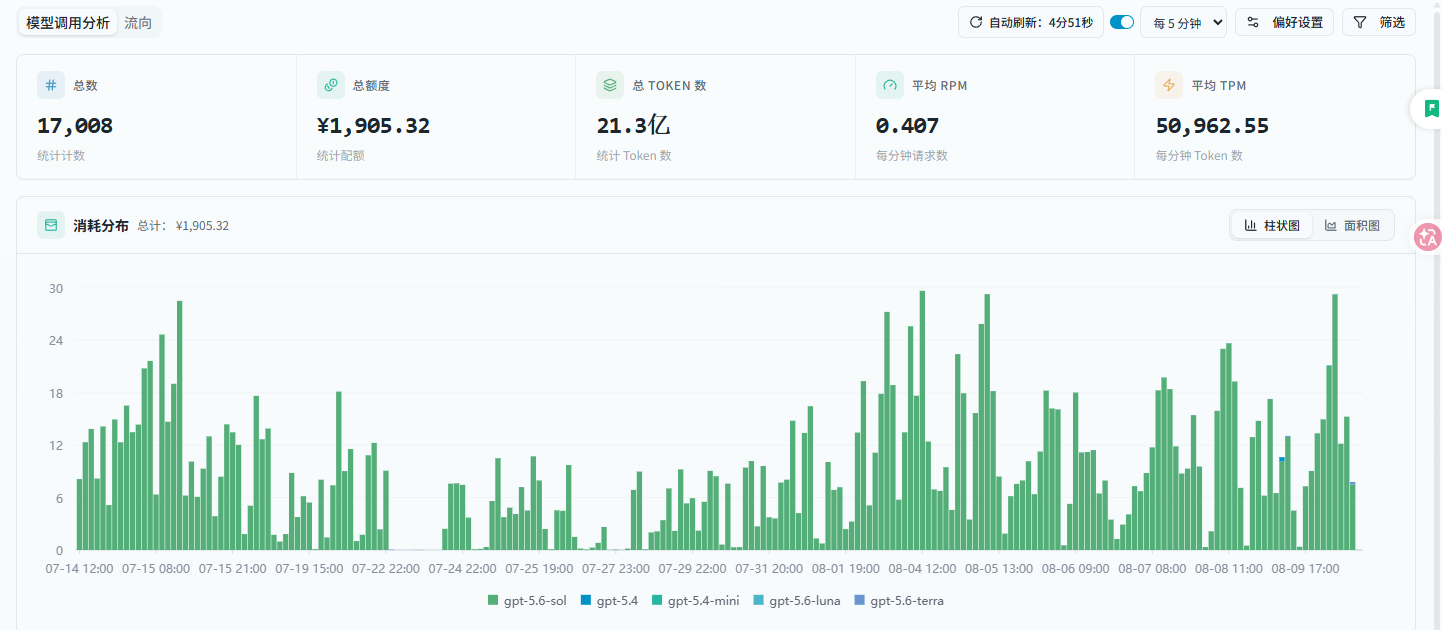Click the layers icon beside 总 TOKEN 数
Viewport: 1442px width, 630px height.
click(610, 85)
